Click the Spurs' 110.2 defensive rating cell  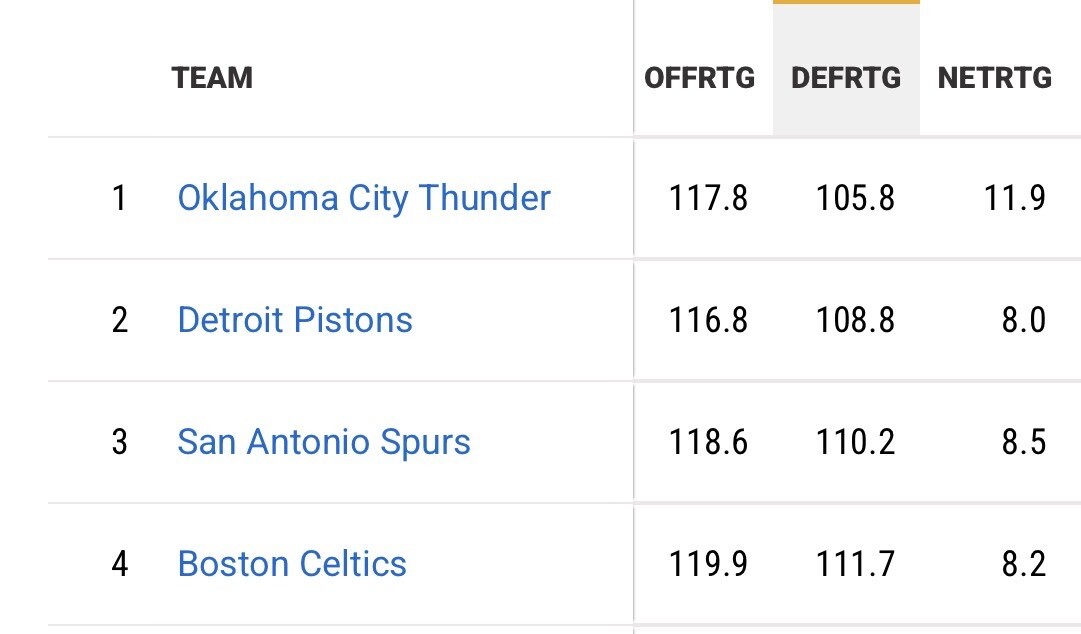[x=855, y=442]
